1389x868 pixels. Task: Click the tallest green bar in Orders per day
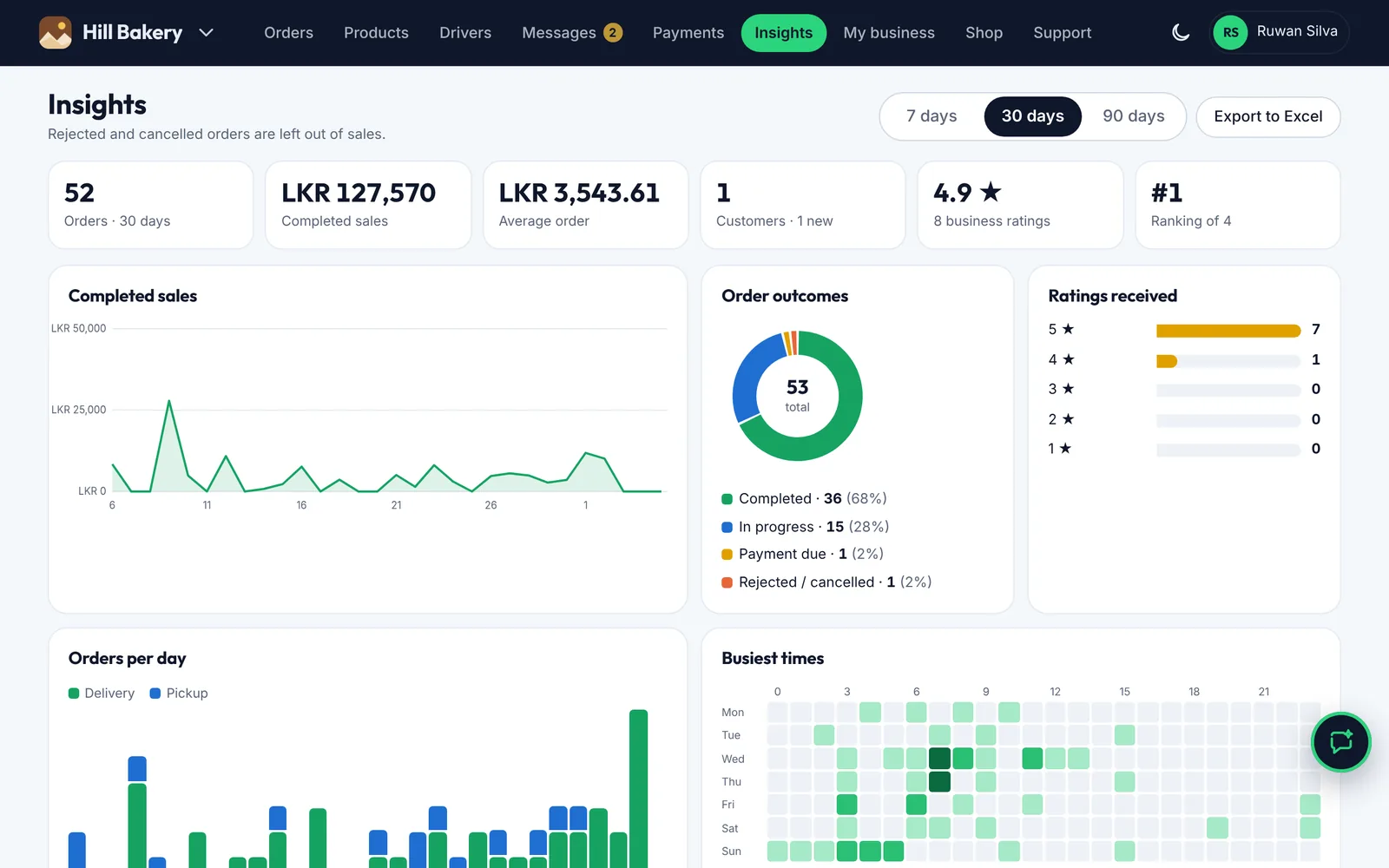pos(639,788)
